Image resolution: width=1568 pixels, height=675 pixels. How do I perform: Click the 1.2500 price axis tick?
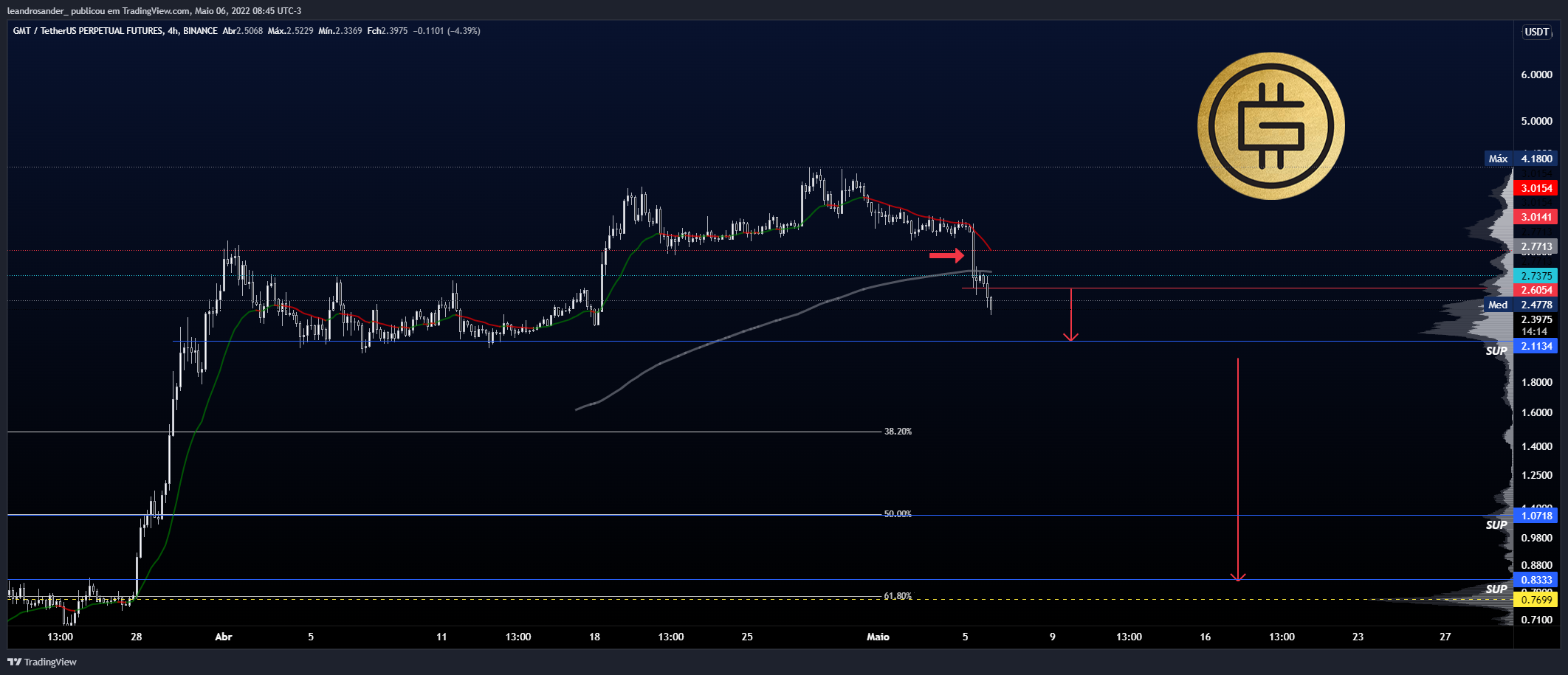click(x=1536, y=475)
